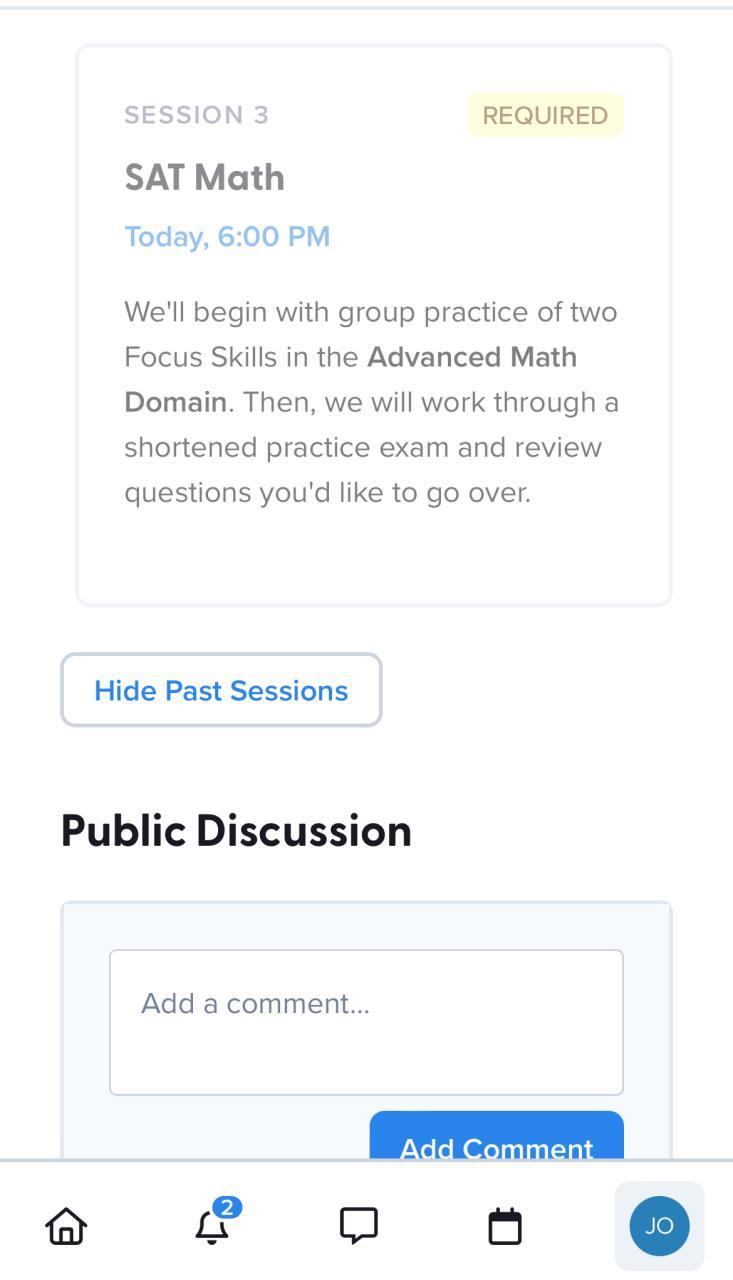Click the Public Discussion heading
This screenshot has height=1280, width=733.
[236, 831]
